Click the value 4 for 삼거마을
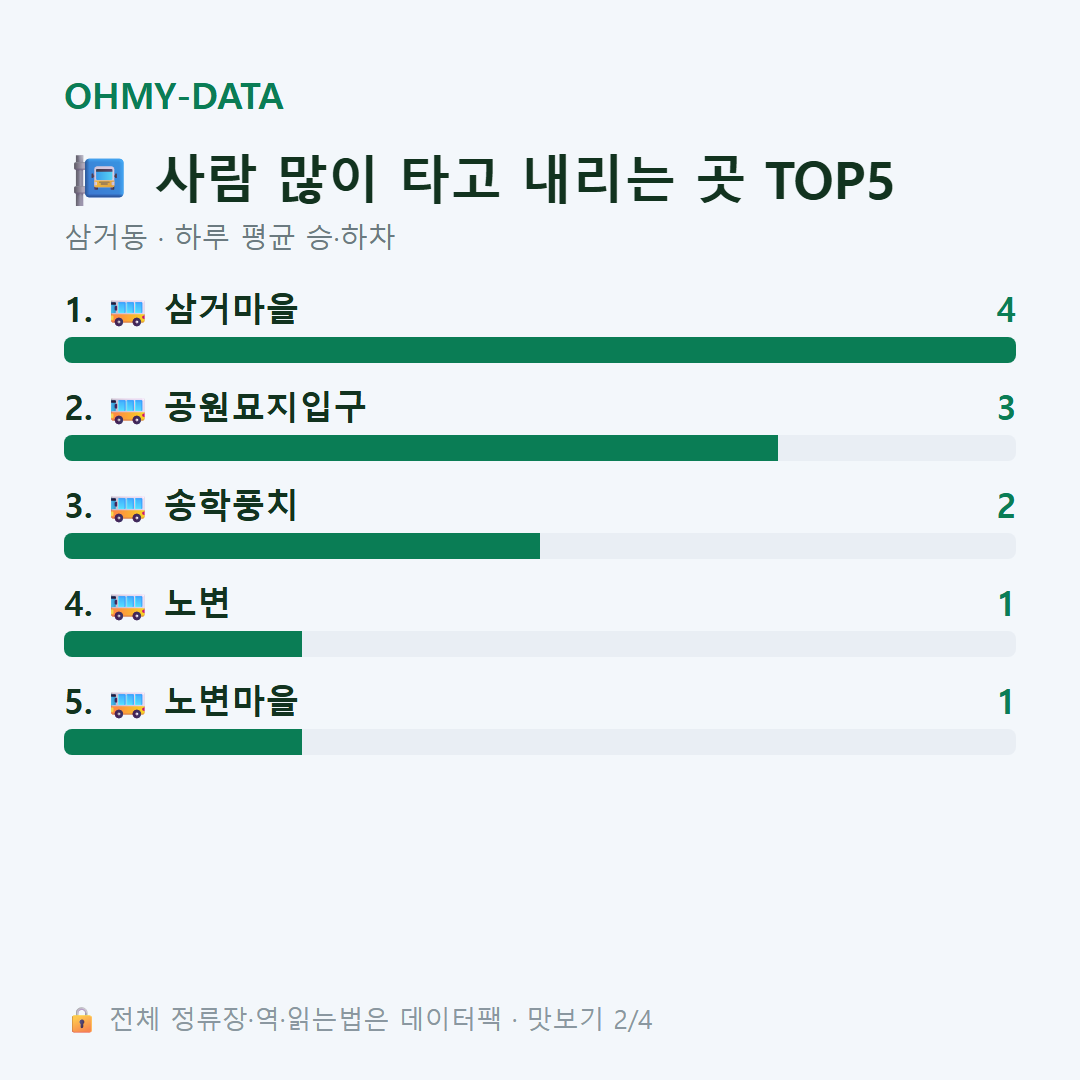1080x1080 pixels. (1006, 310)
